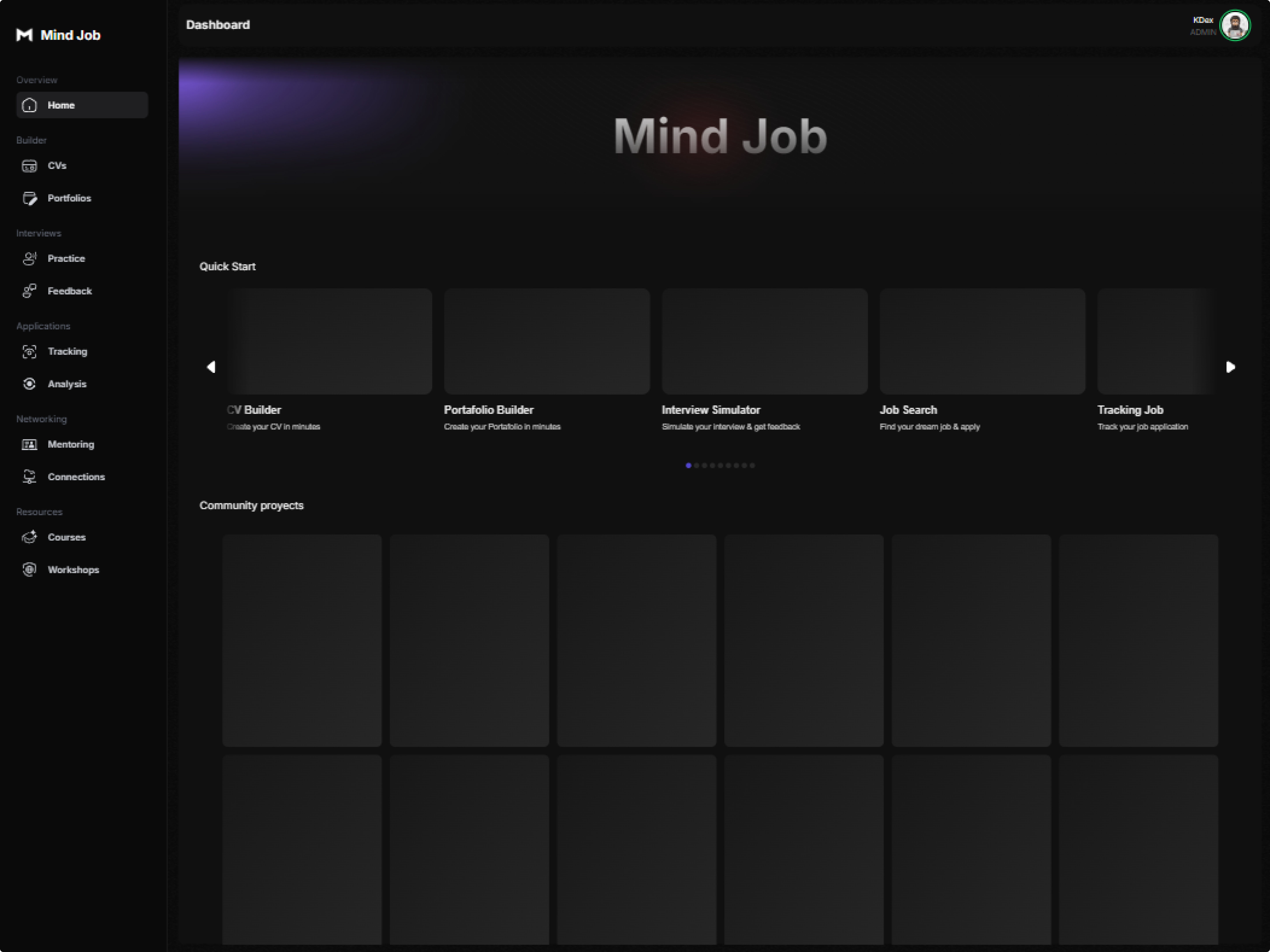Image resolution: width=1270 pixels, height=952 pixels.
Task: Open the Job Search card thumbnail
Action: coord(982,341)
